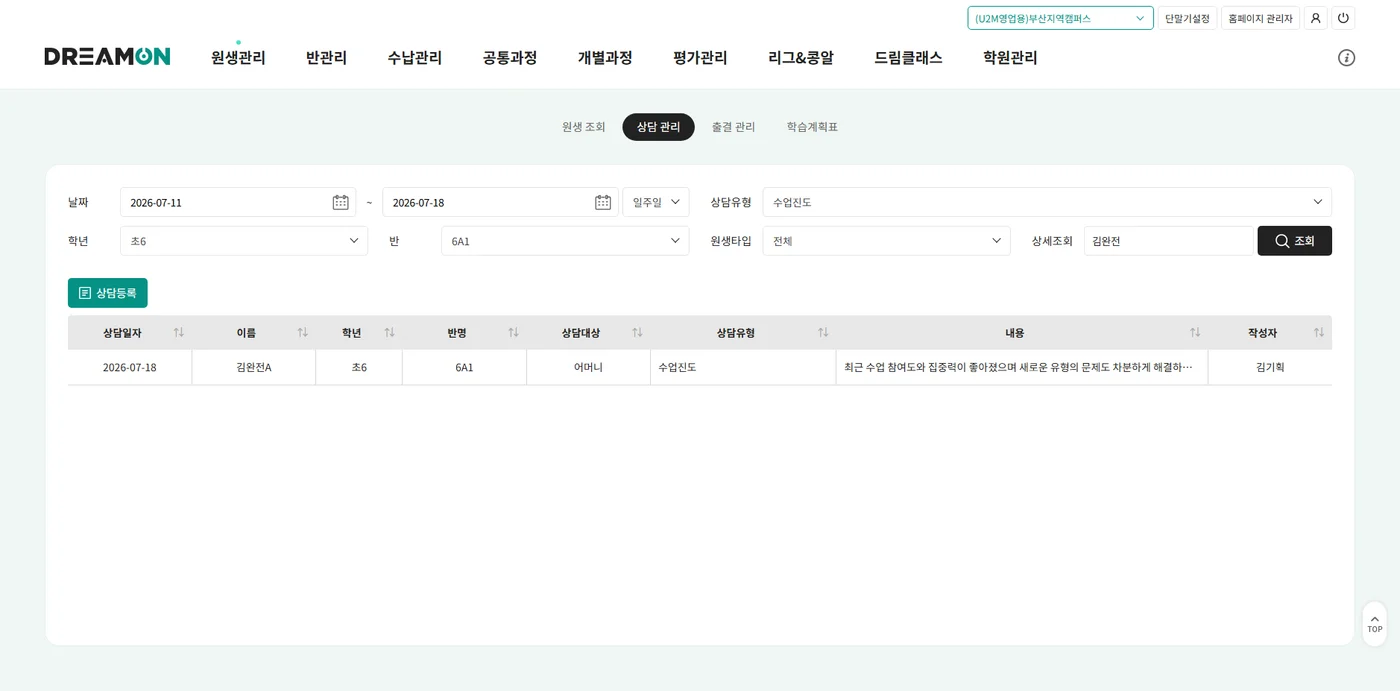Sort table by 상담일자 column
The height and width of the screenshot is (691, 1400).
tap(179, 333)
